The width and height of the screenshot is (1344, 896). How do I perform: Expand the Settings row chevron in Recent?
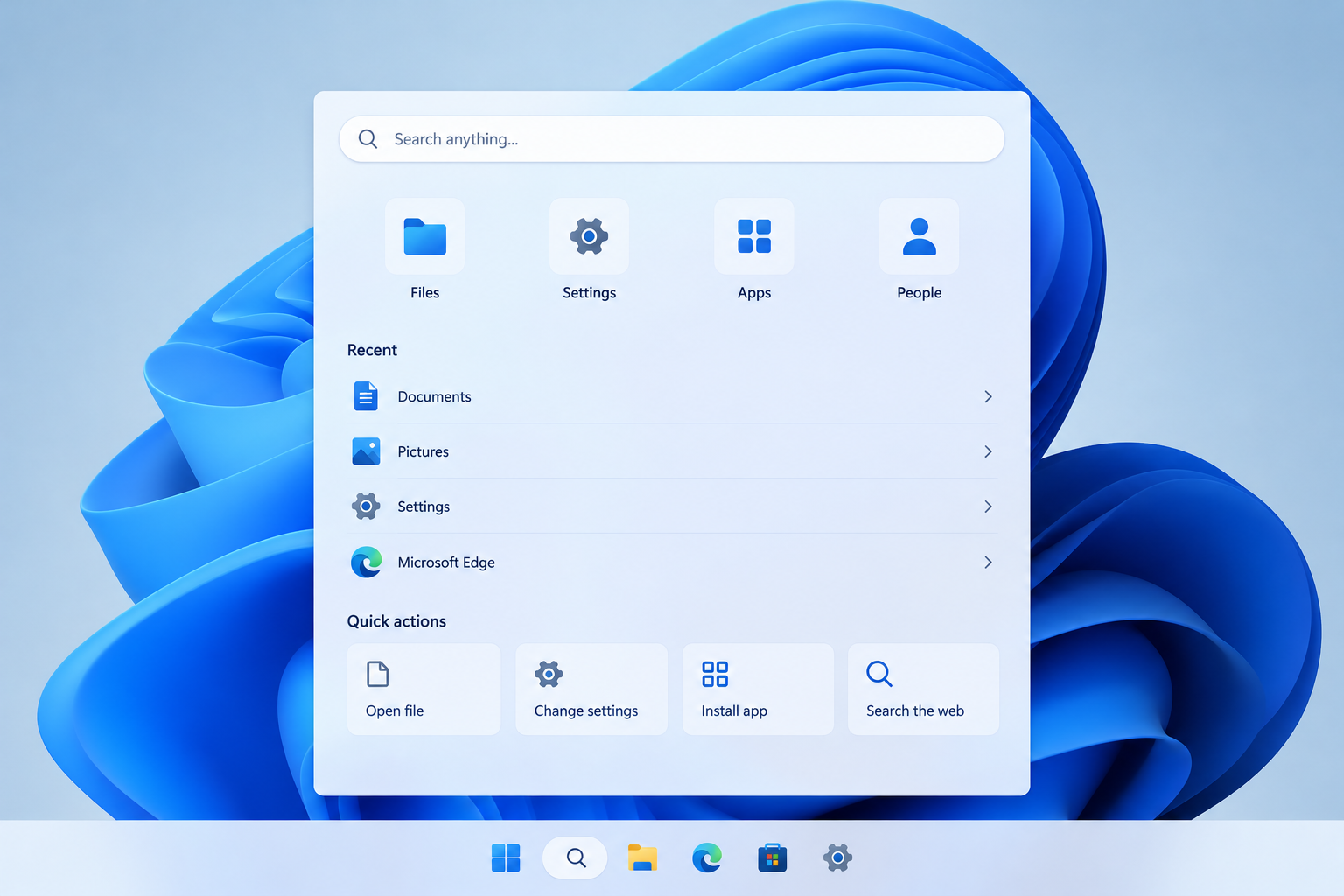pos(988,507)
